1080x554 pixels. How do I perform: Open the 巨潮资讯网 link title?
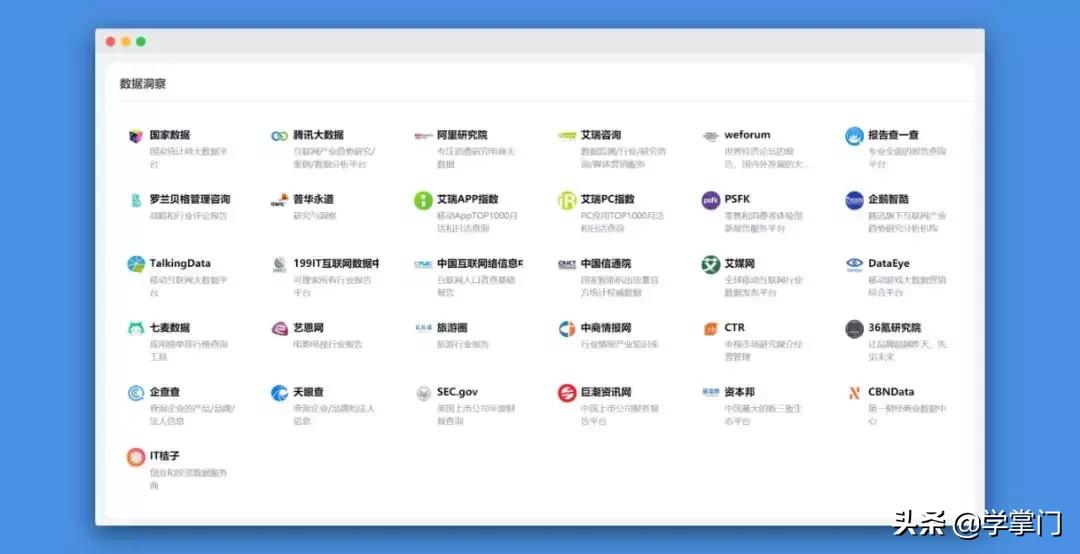(605, 391)
